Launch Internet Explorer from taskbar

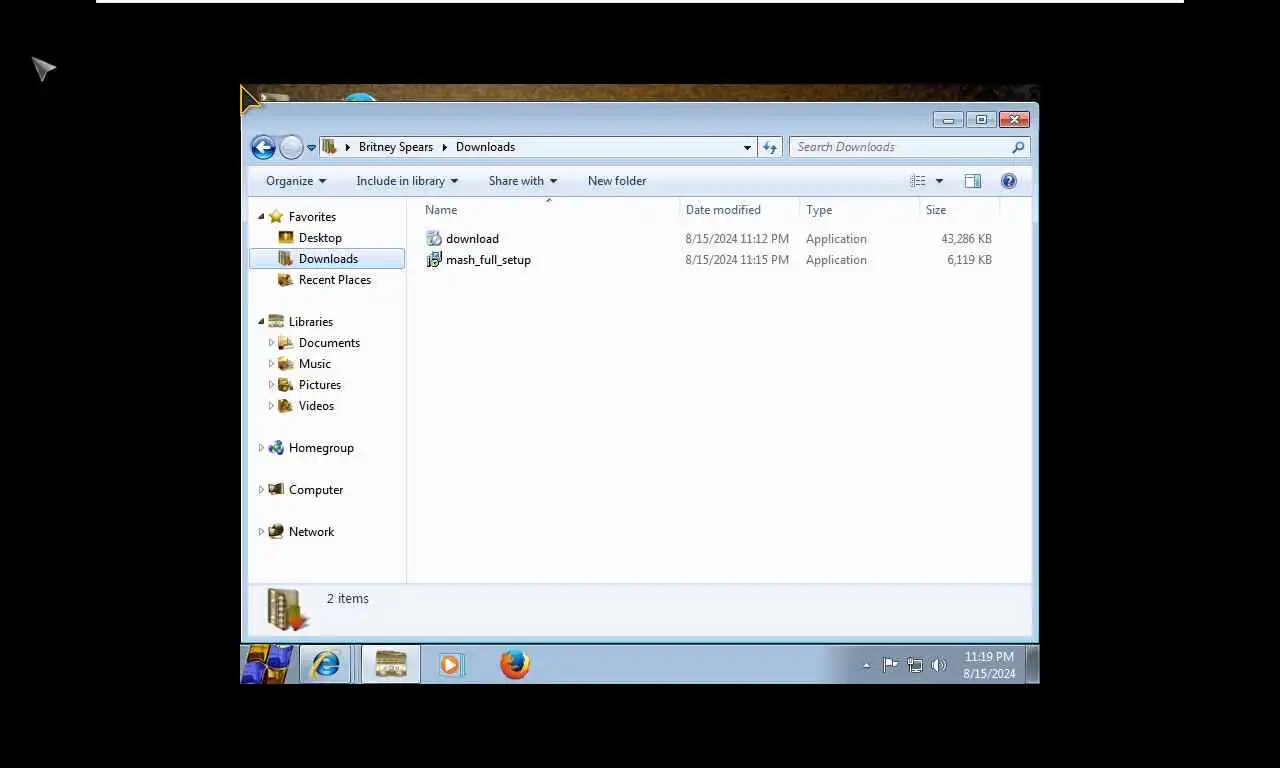[325, 664]
